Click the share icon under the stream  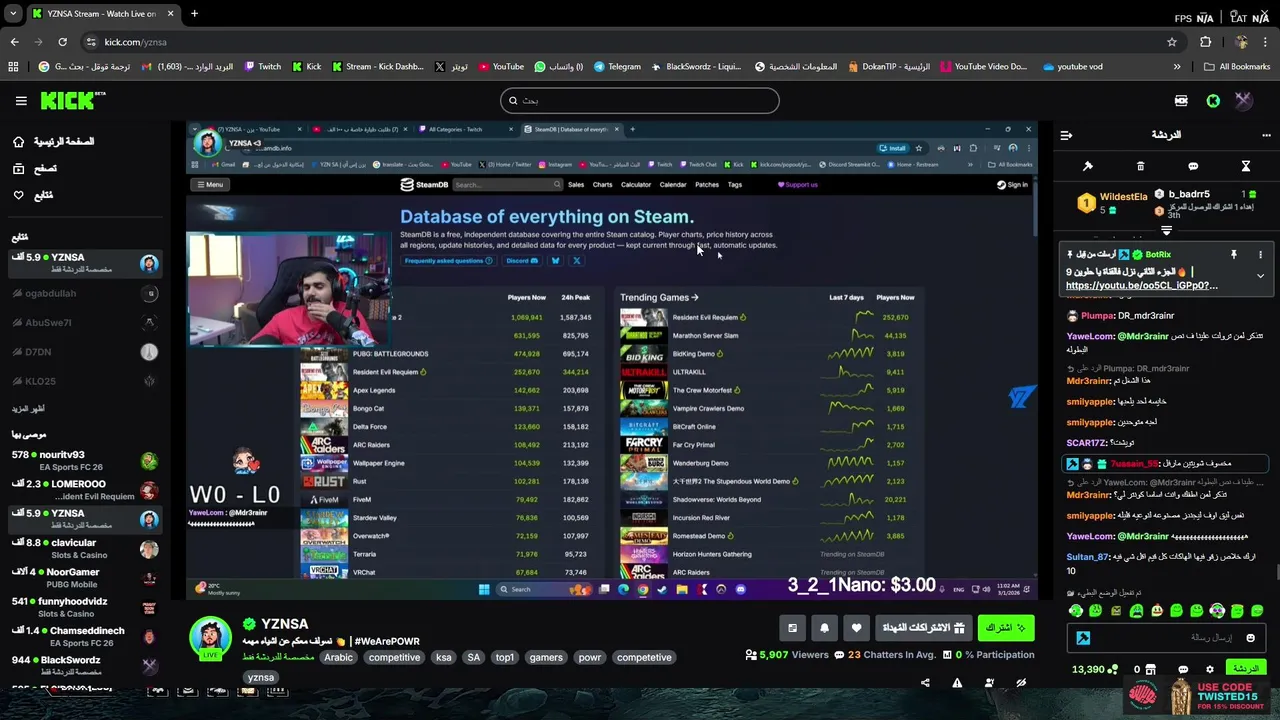[x=925, y=683]
